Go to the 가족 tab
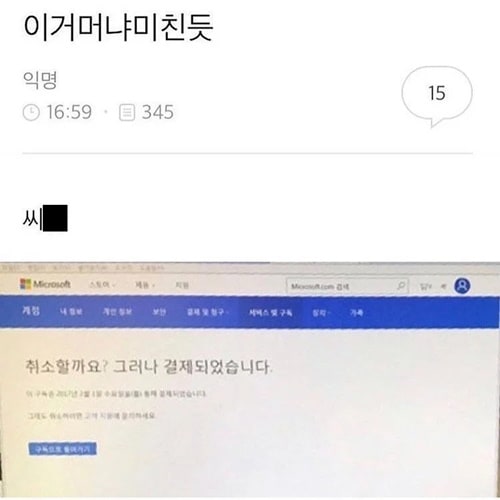This screenshot has width=500, height=500. (356, 313)
